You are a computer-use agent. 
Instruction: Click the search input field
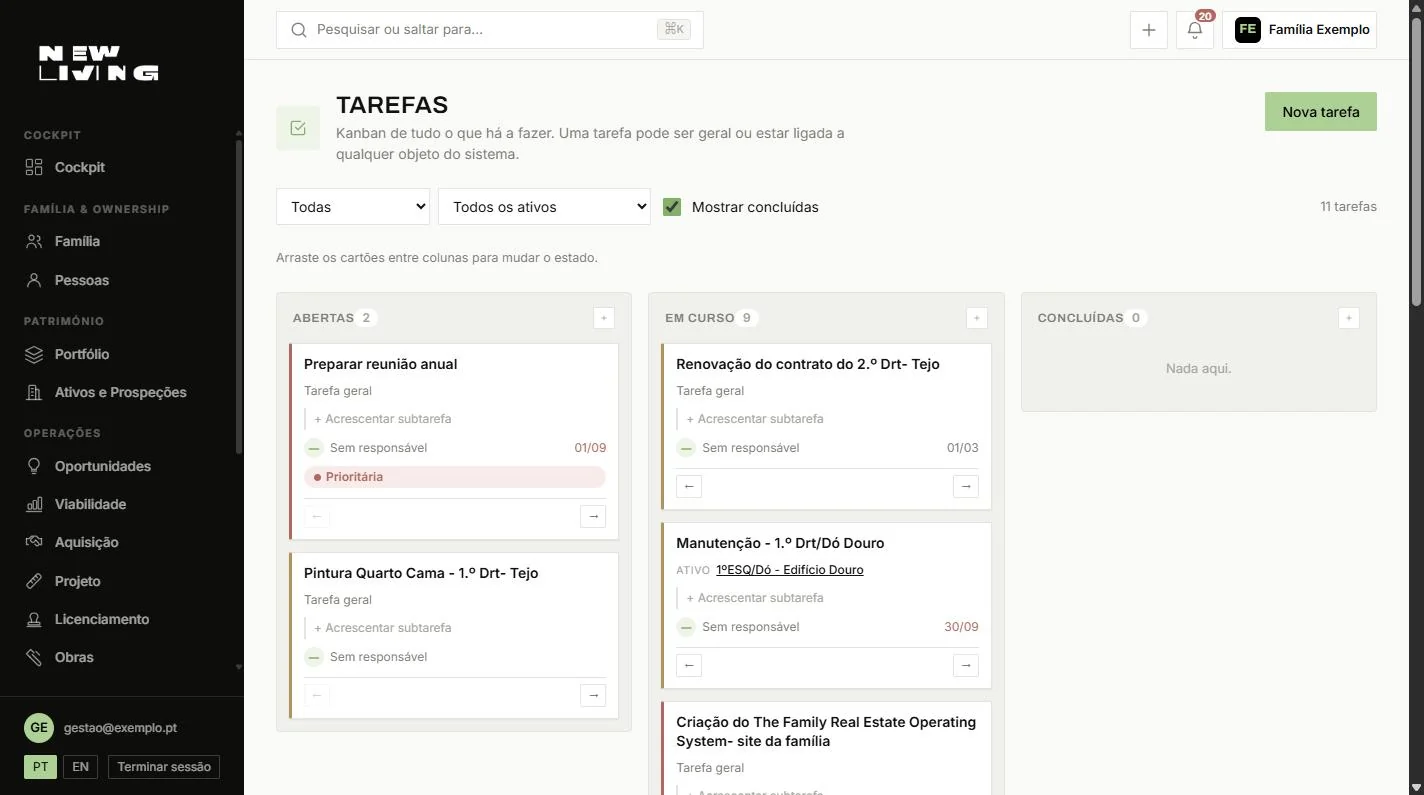[490, 30]
